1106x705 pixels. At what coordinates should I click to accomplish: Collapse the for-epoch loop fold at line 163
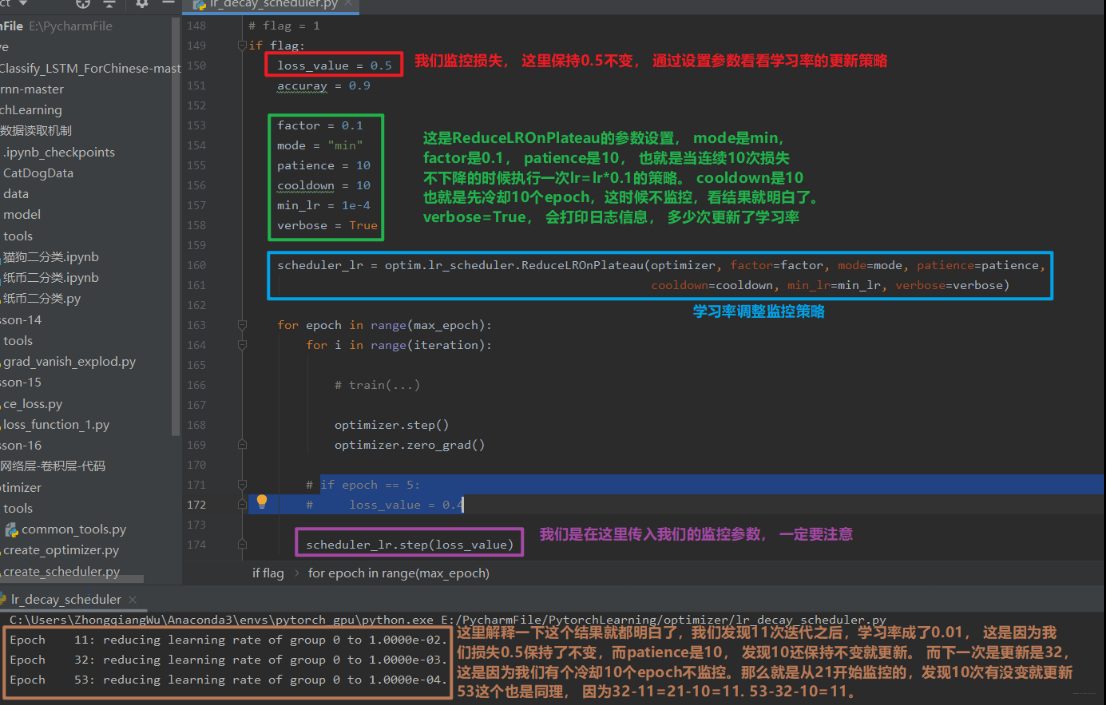(242, 325)
